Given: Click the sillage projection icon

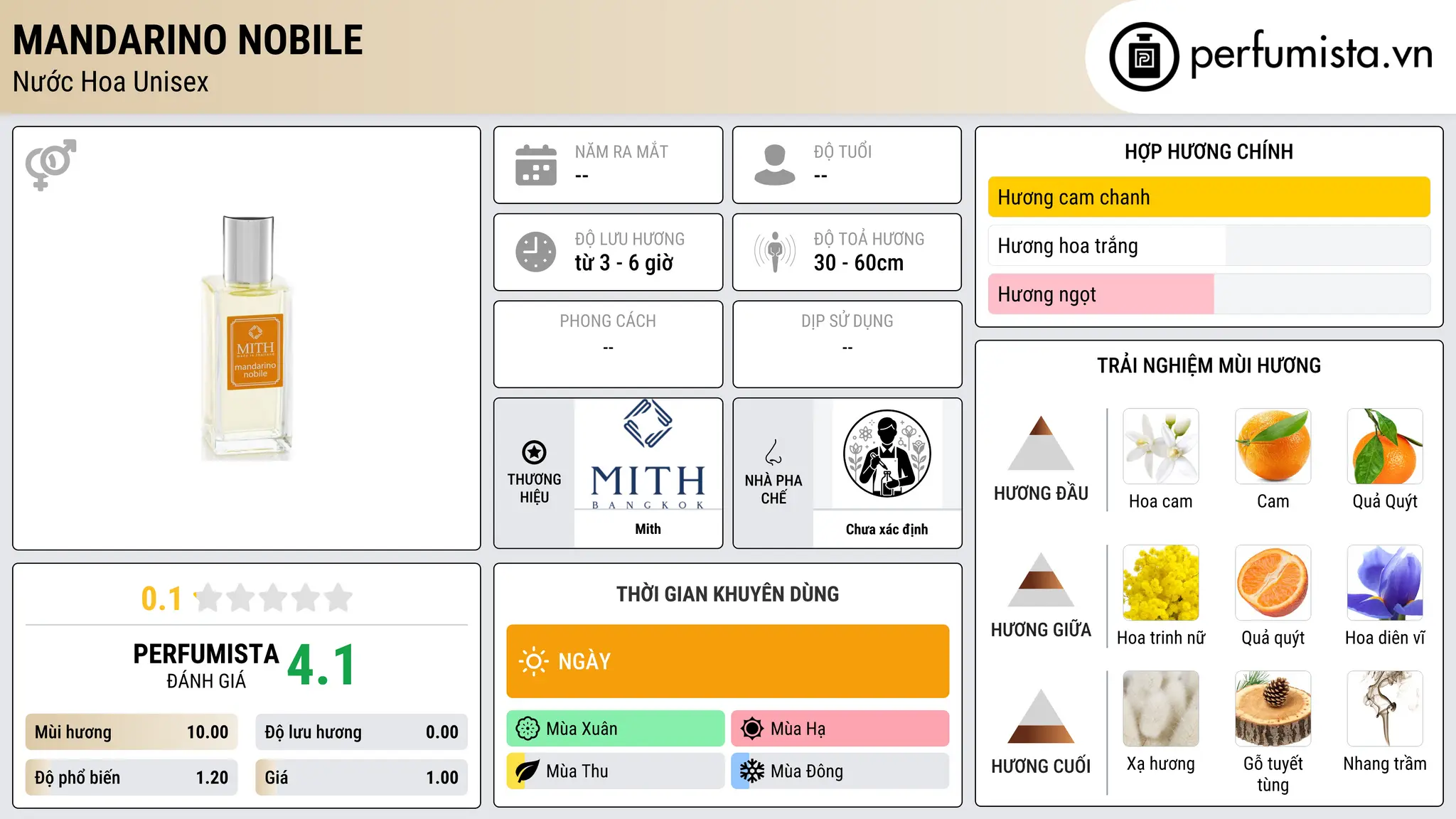Looking at the screenshot, I should click(774, 252).
